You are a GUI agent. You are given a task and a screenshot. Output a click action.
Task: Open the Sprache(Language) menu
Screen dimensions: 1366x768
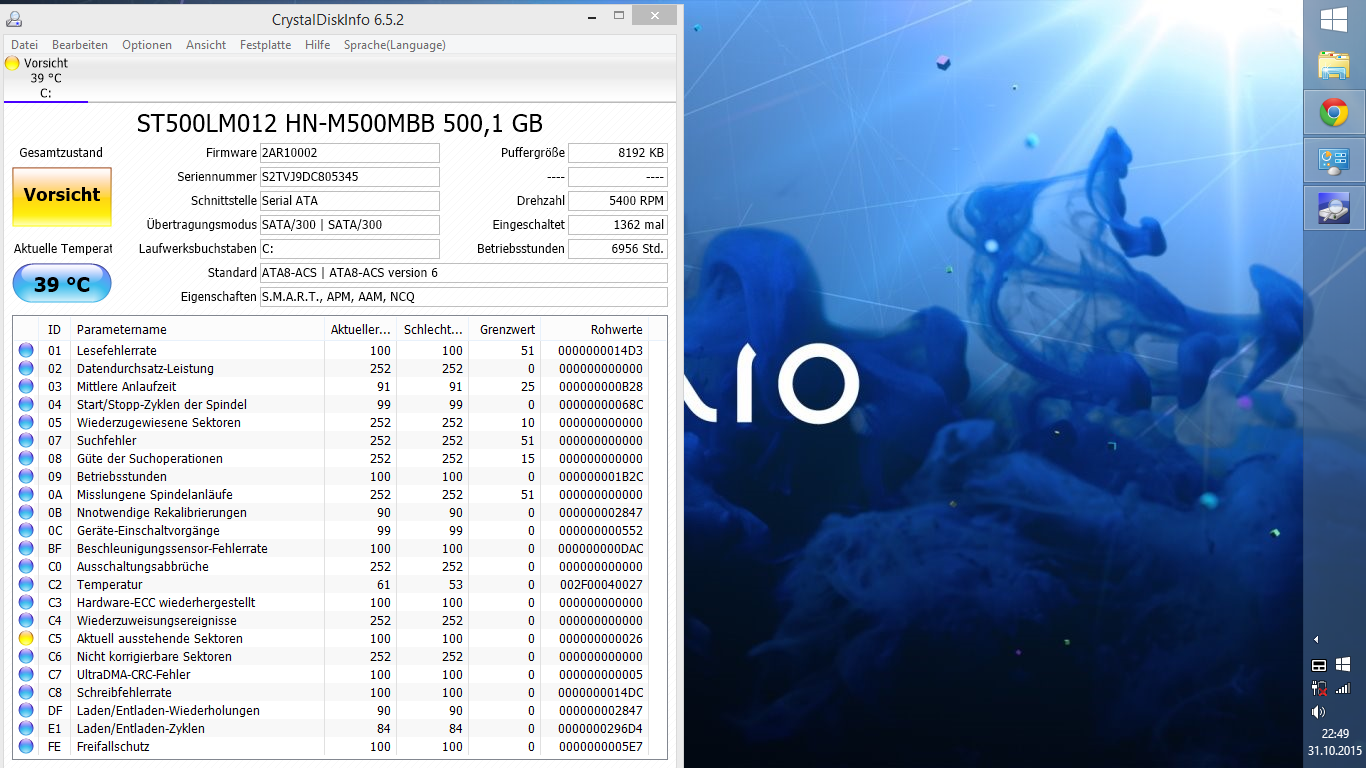pyautogui.click(x=395, y=45)
